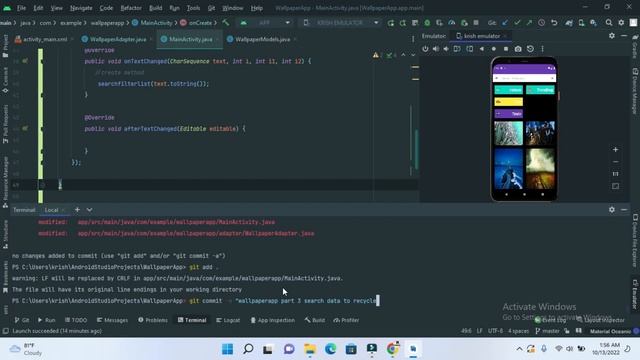Viewport: 640px width, 360px height.
Task: Open the Git tool window
Action: click(22, 320)
